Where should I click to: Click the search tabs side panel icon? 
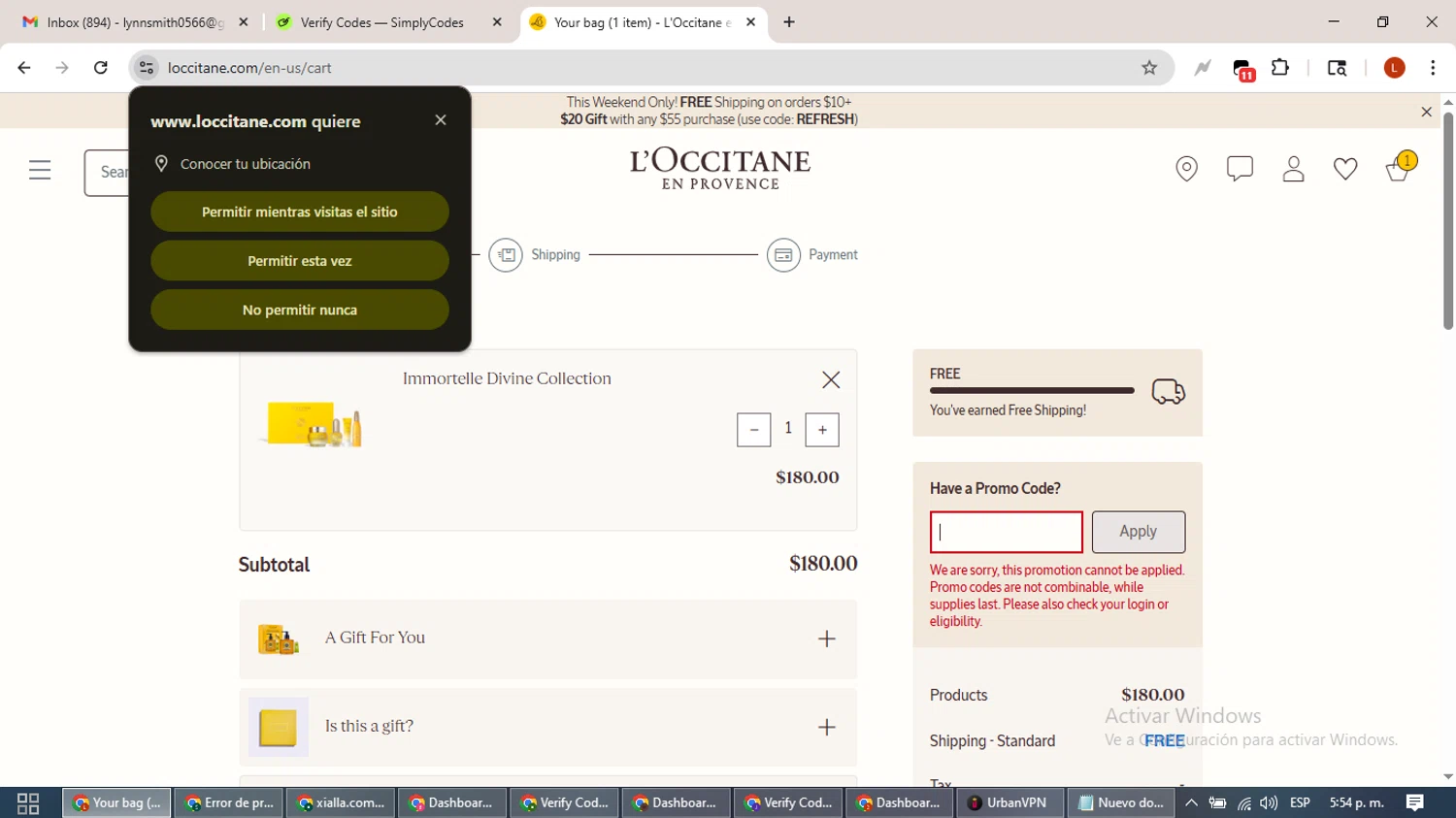(1337, 68)
